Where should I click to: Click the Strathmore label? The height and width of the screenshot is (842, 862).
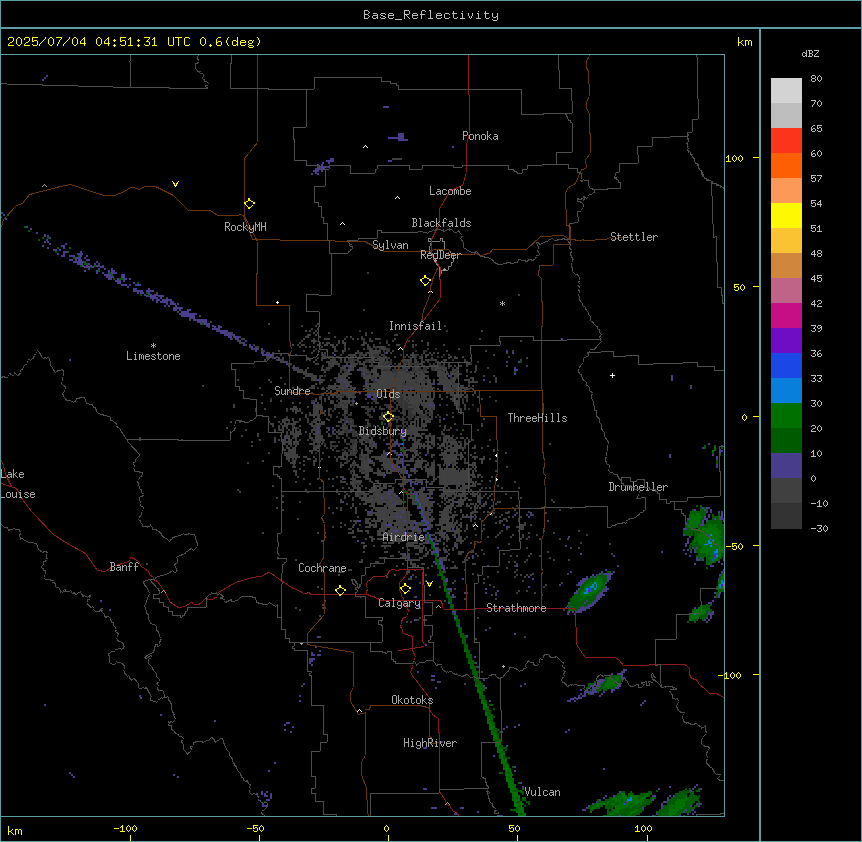point(516,608)
